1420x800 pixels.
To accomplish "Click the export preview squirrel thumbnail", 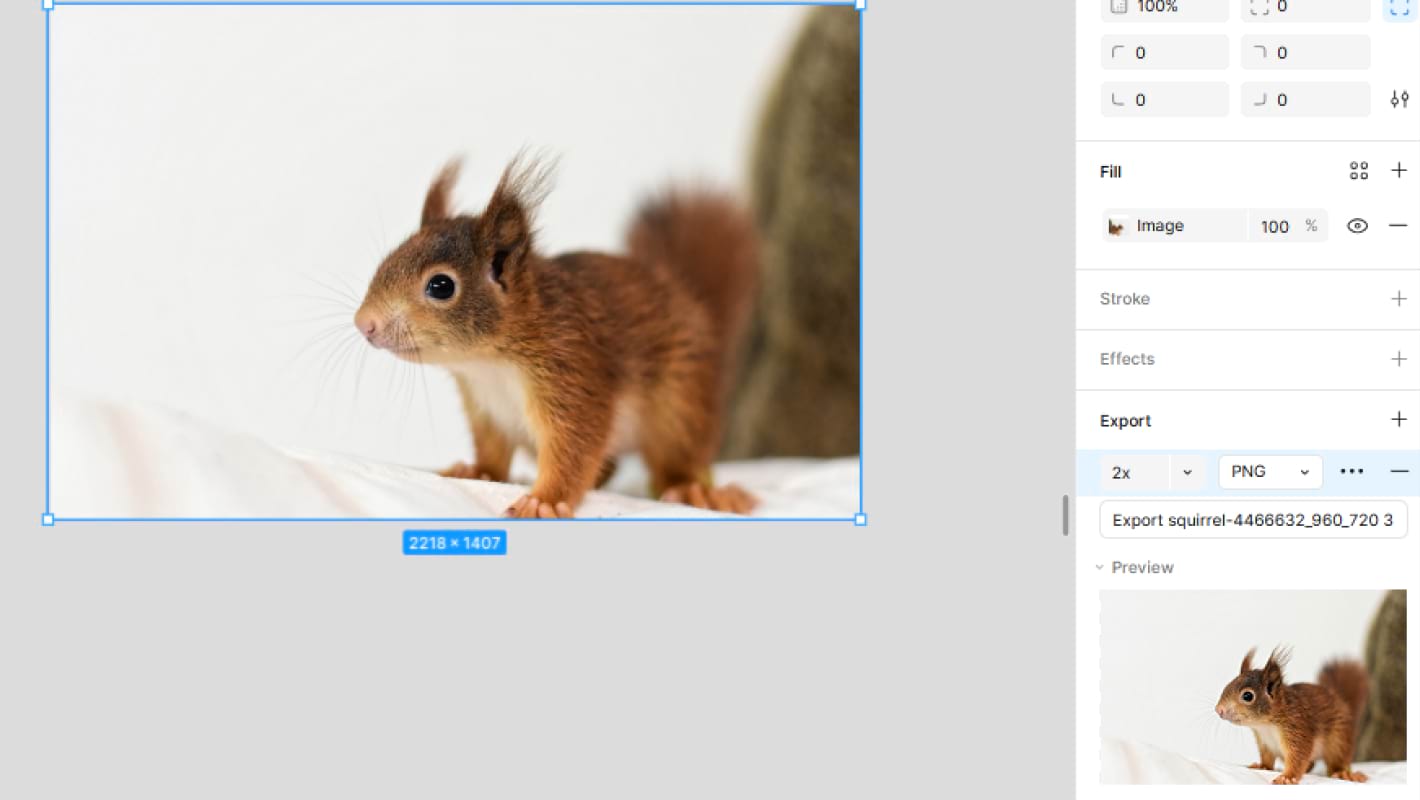I will [1253, 687].
